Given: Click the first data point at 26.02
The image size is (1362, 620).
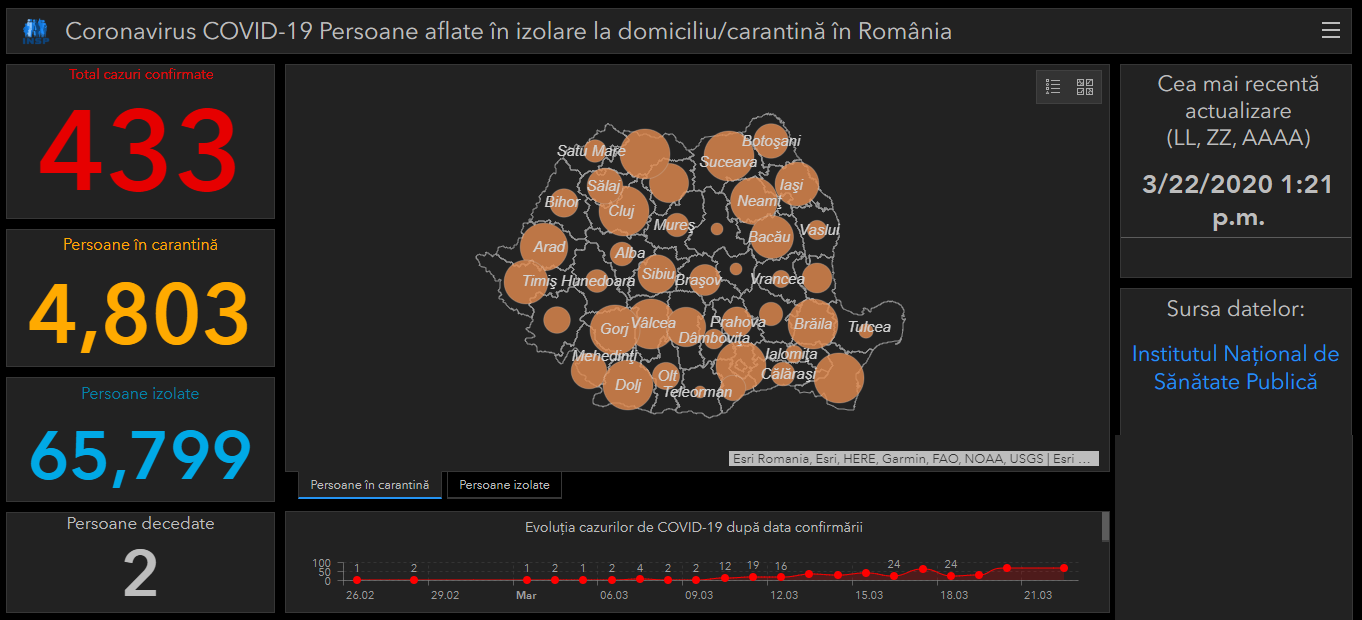Looking at the screenshot, I should tap(357, 580).
